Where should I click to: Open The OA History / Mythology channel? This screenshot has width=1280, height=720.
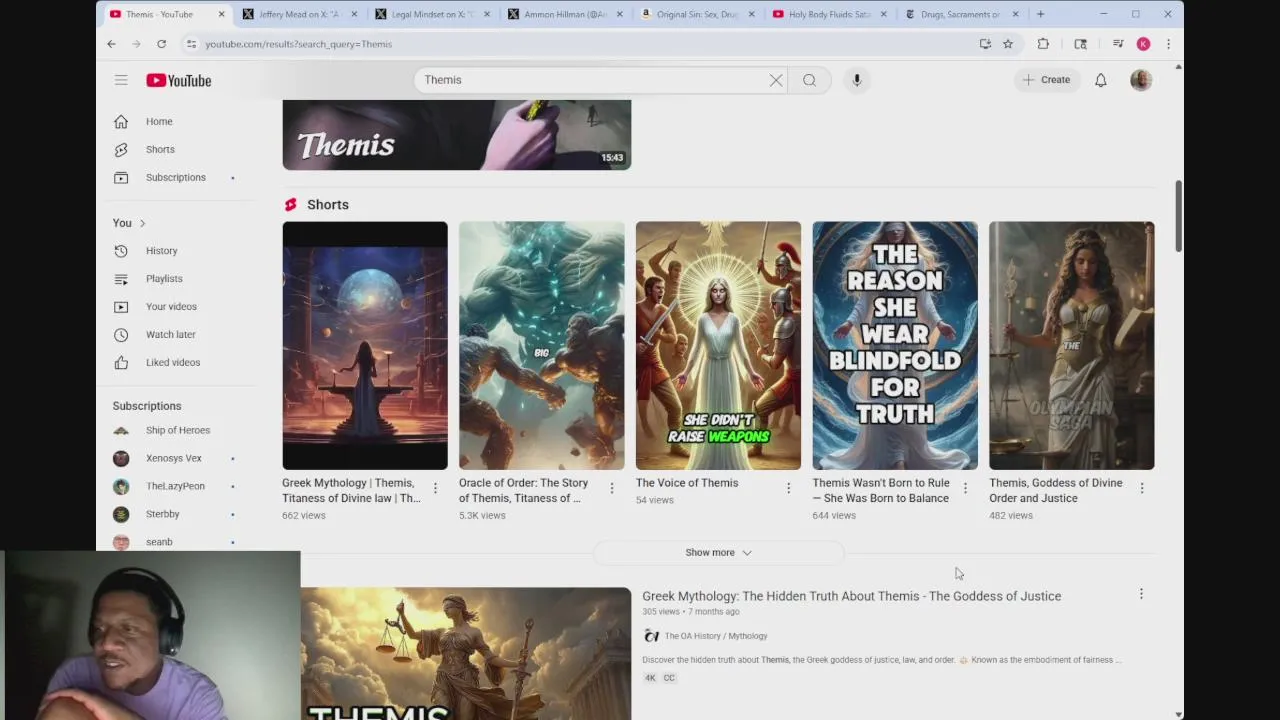(716, 636)
